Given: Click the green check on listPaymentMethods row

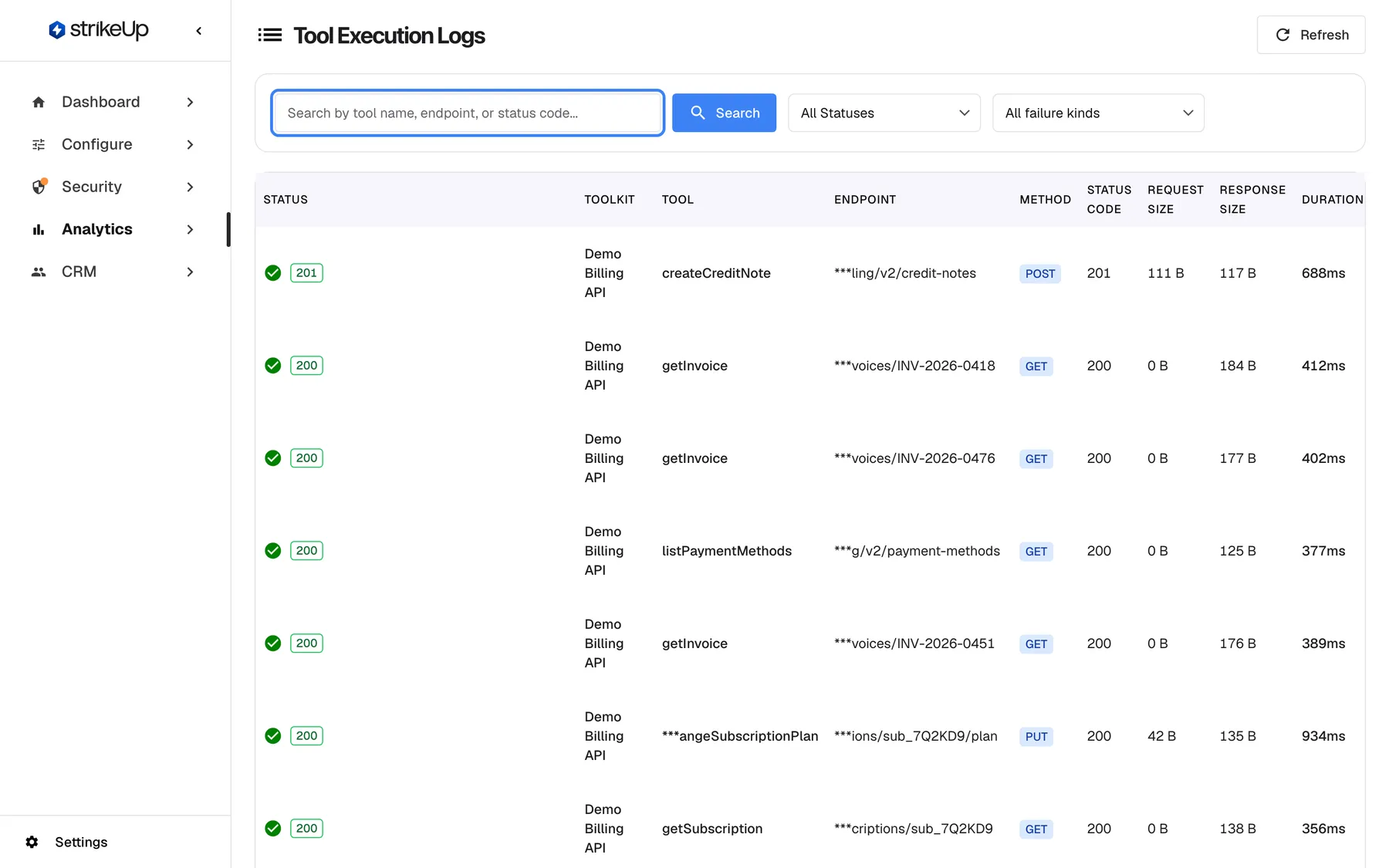Looking at the screenshot, I should (x=272, y=551).
